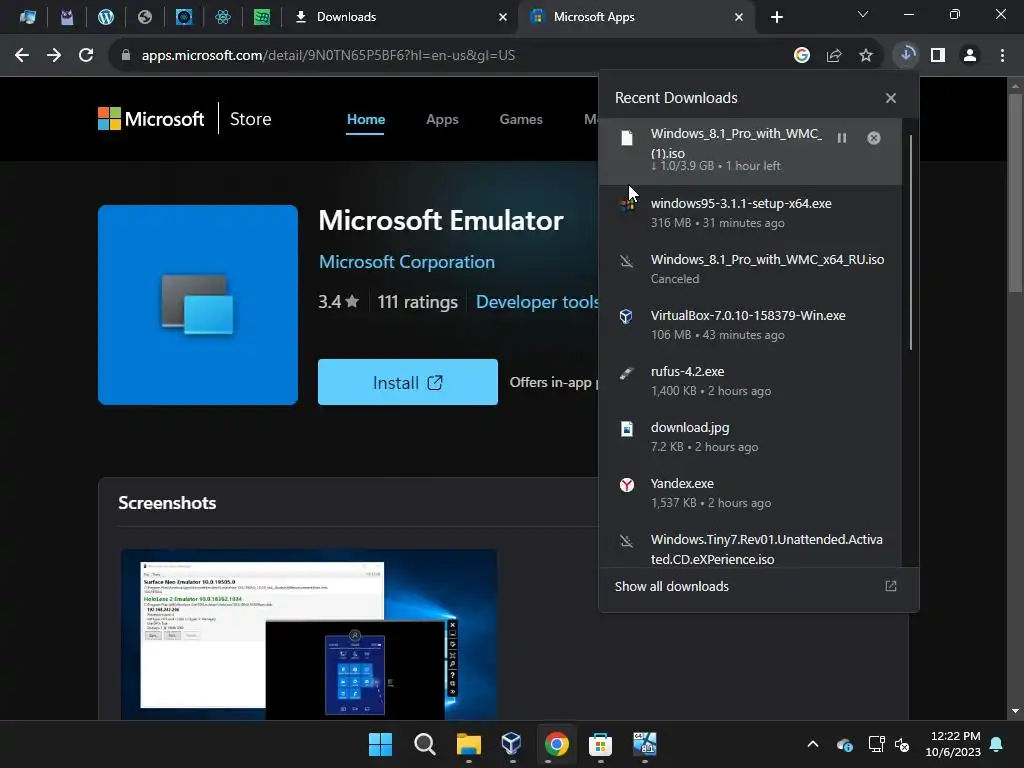Click the Microsoft Emulator app icon
Screen dimensions: 1024x768
198,305
